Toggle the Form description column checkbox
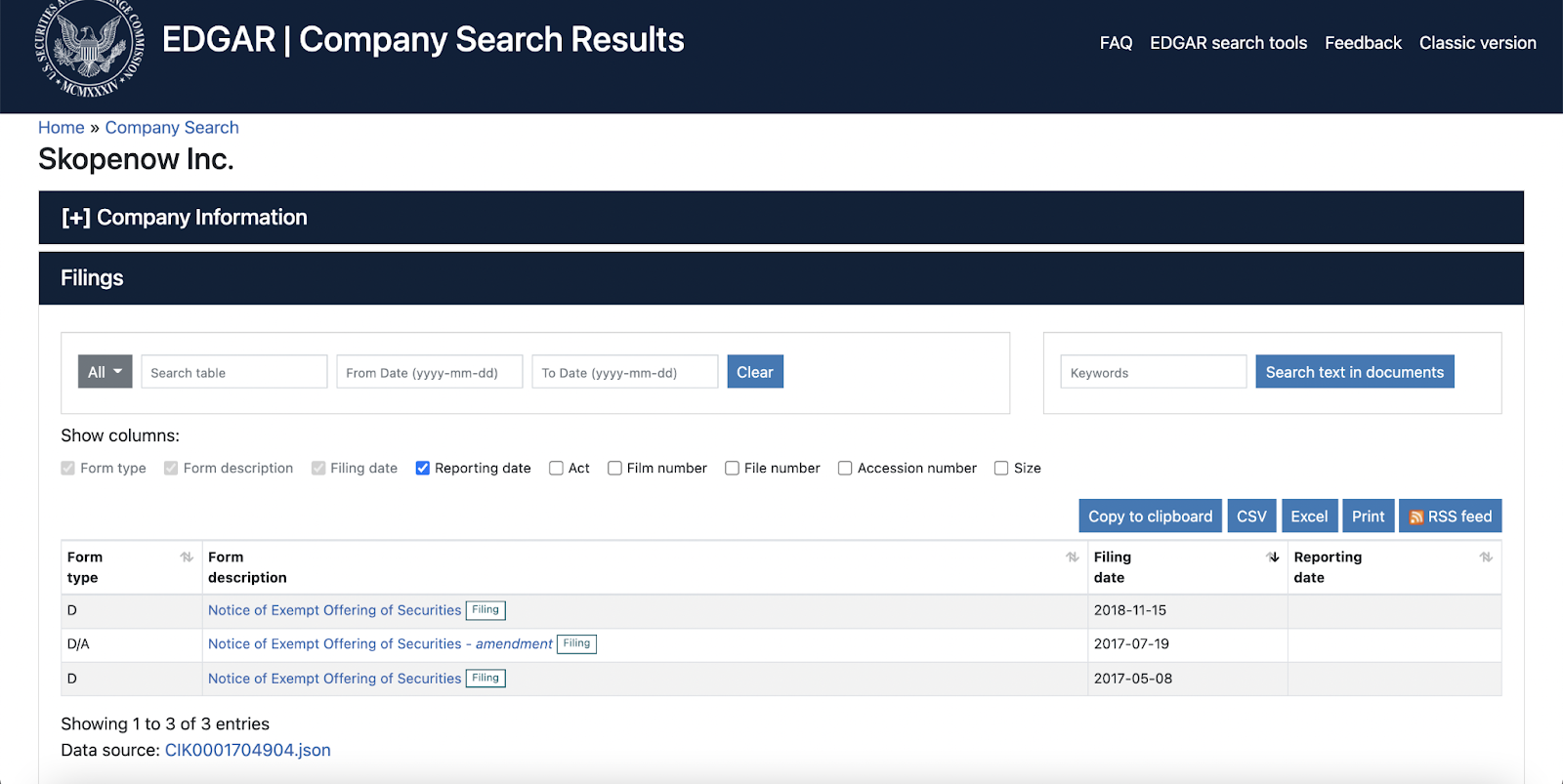Viewport: 1563px width, 784px height. tap(171, 469)
